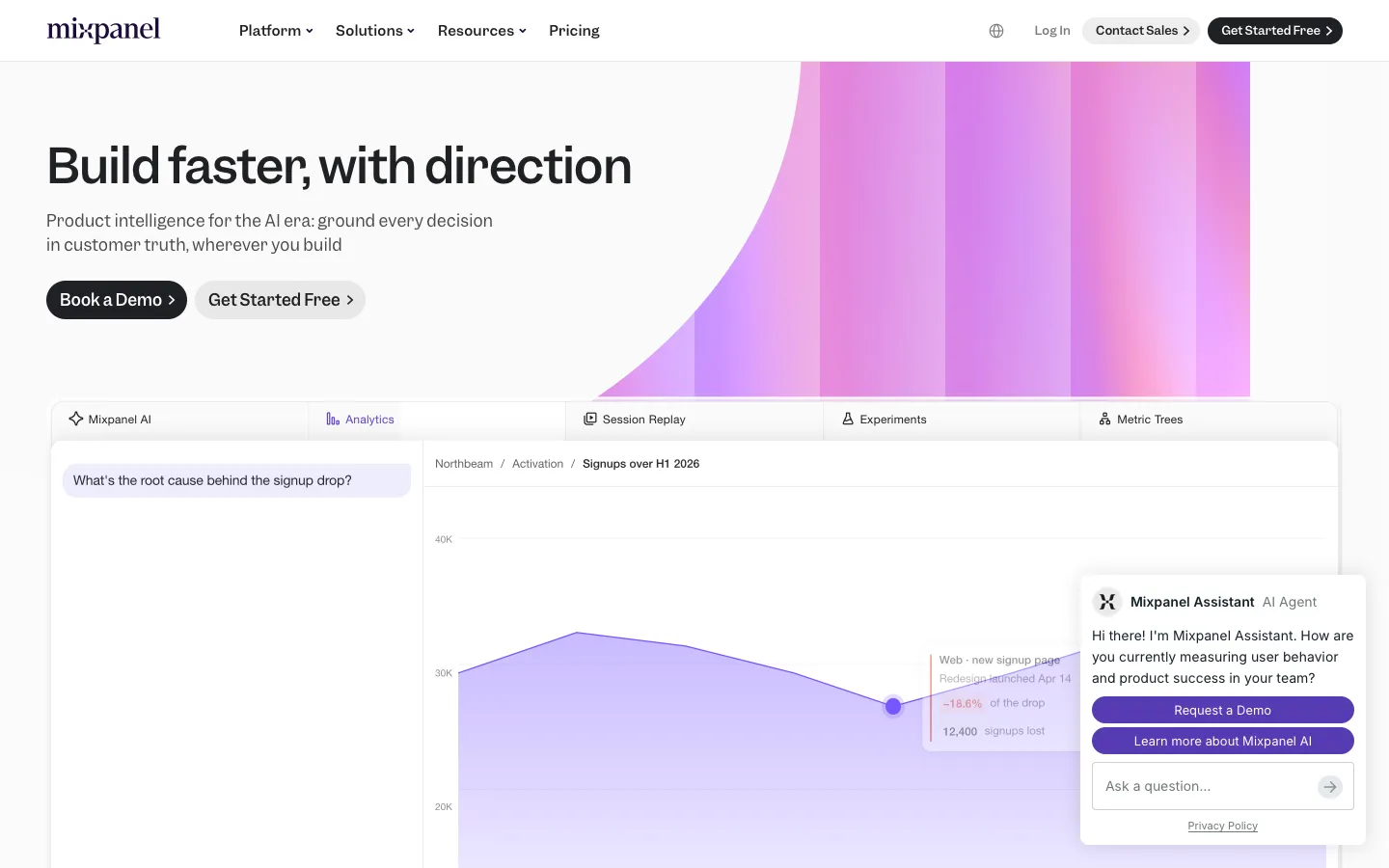Image resolution: width=1389 pixels, height=868 pixels.
Task: Open the Pricing page
Action: (x=574, y=31)
